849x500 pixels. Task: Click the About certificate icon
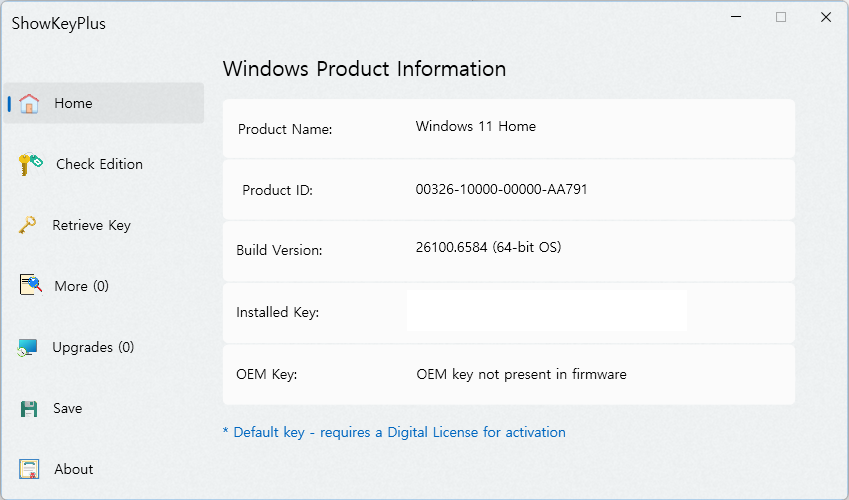[x=29, y=469]
